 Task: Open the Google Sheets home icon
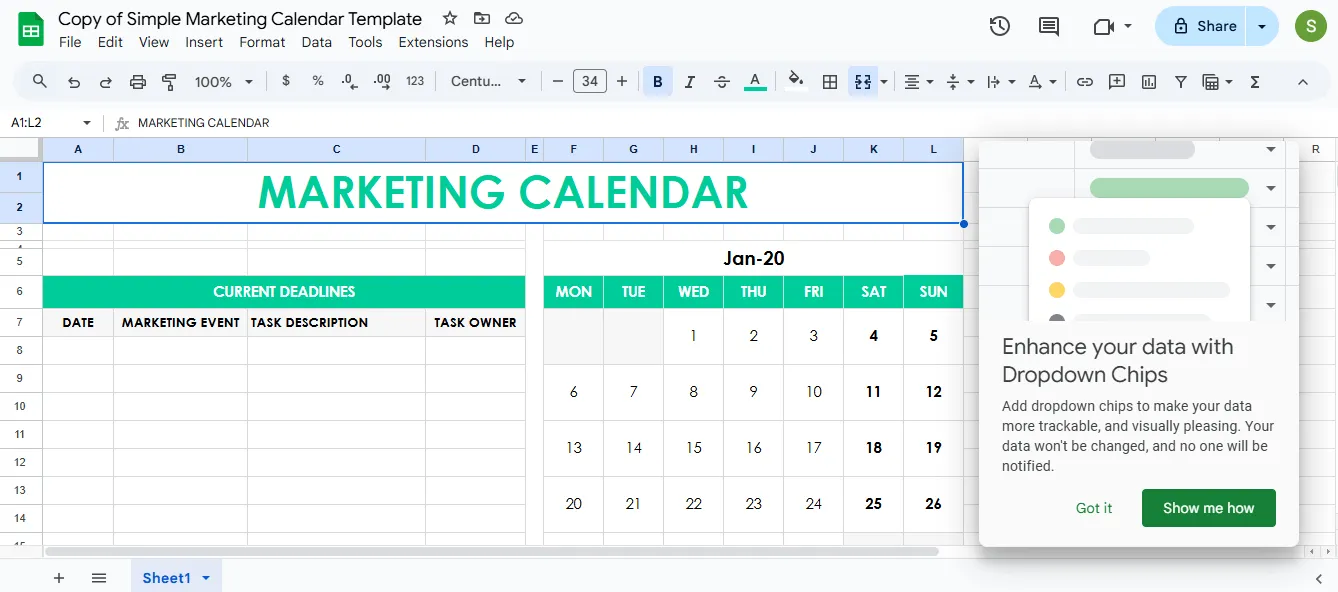[x=31, y=29]
